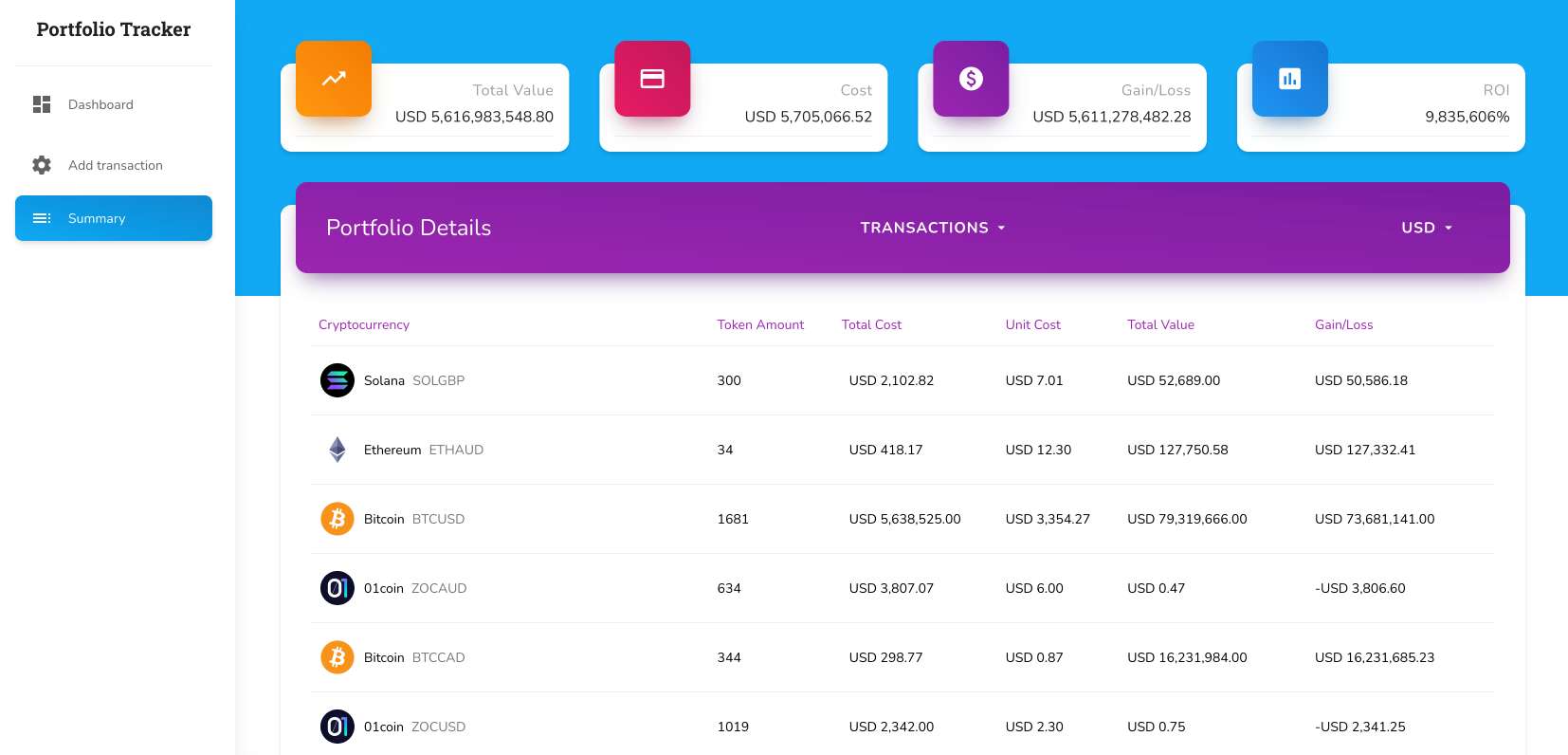The height and width of the screenshot is (755, 1568).
Task: Select the 01coin ZOCUSD table row
Action: click(901, 727)
